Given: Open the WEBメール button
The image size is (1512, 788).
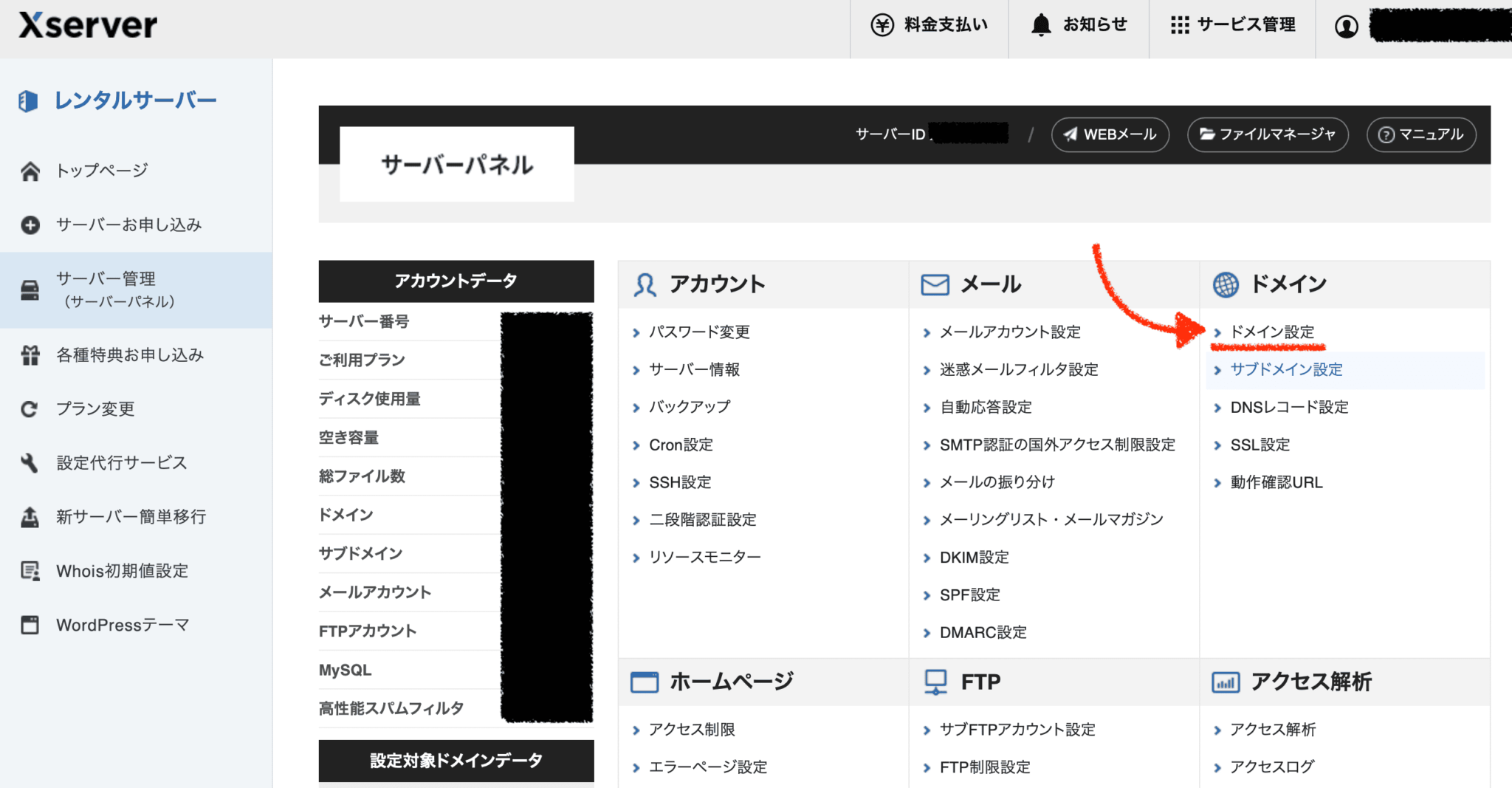Looking at the screenshot, I should click(x=1110, y=134).
